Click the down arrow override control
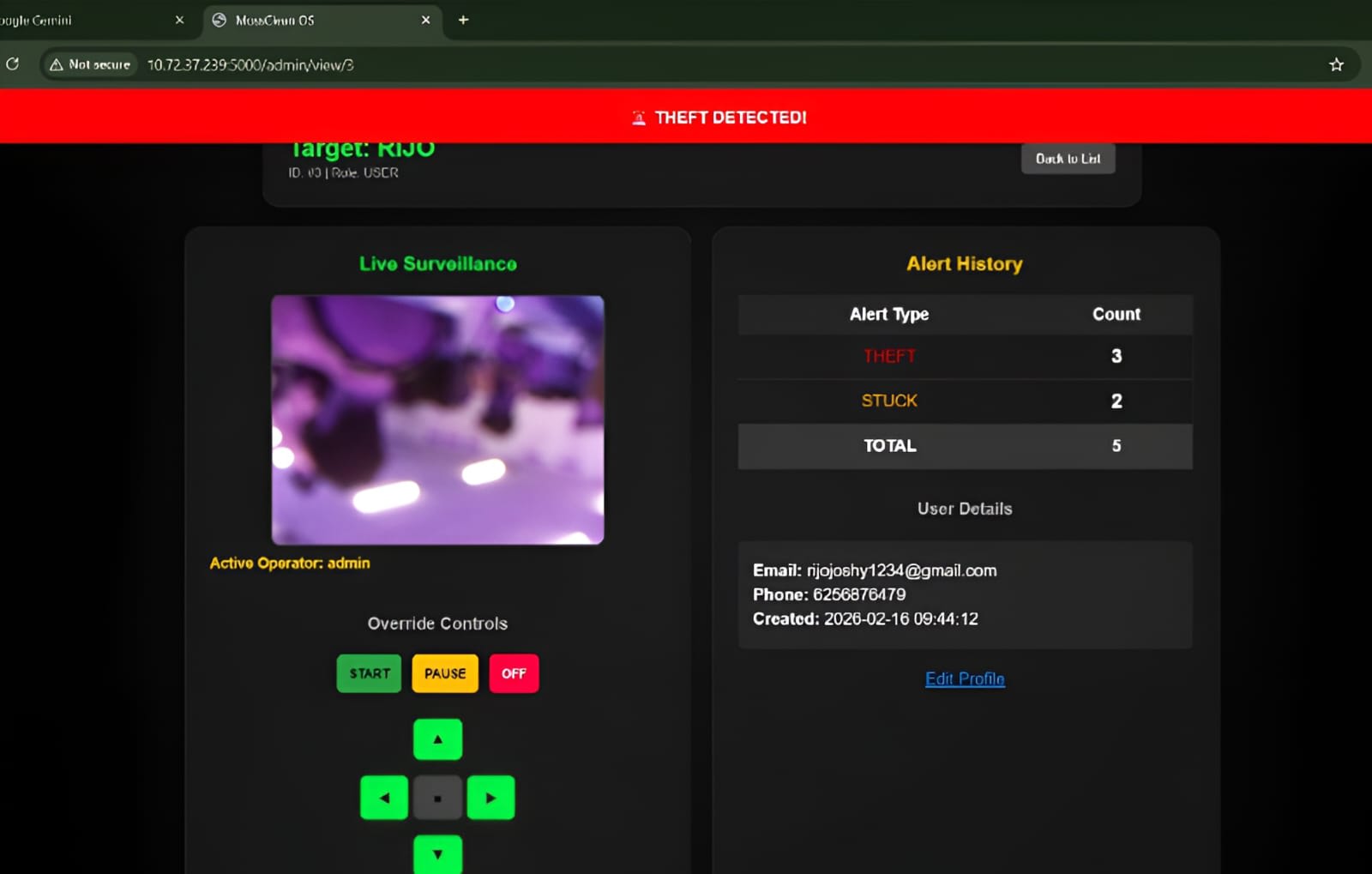Viewport: 1372px width, 874px height. point(437,854)
